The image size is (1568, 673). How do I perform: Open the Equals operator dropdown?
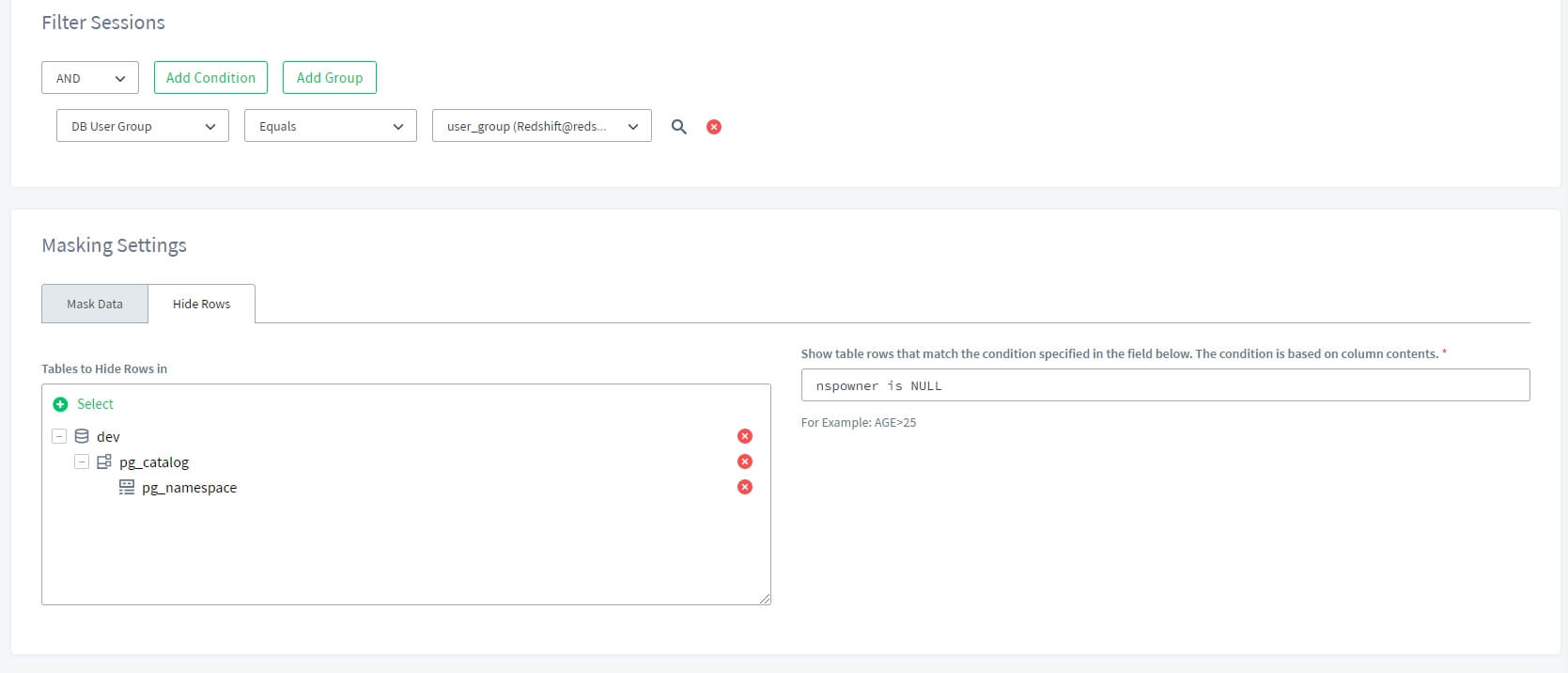click(x=331, y=126)
